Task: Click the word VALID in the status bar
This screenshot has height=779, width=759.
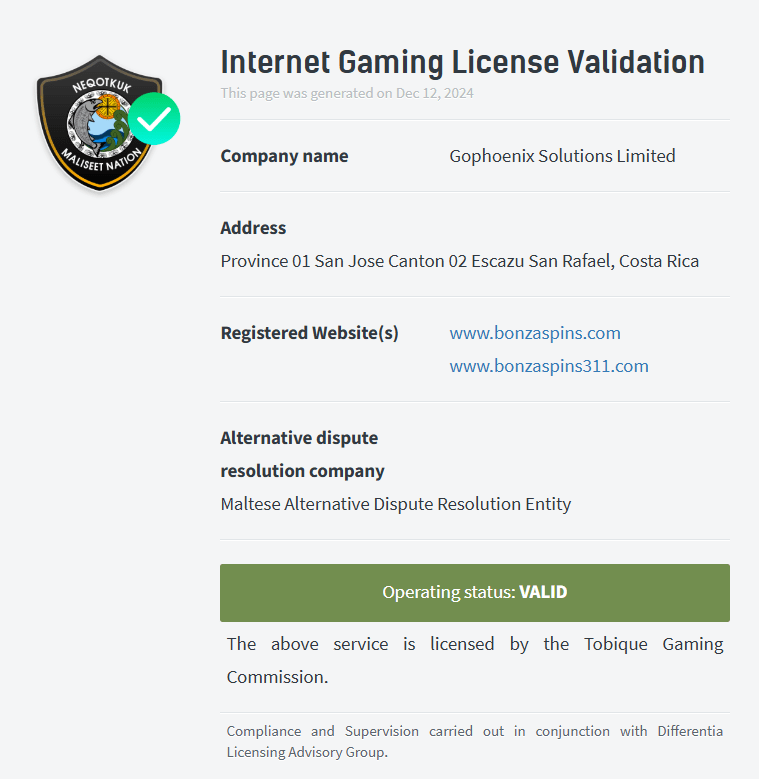Action: [x=543, y=592]
